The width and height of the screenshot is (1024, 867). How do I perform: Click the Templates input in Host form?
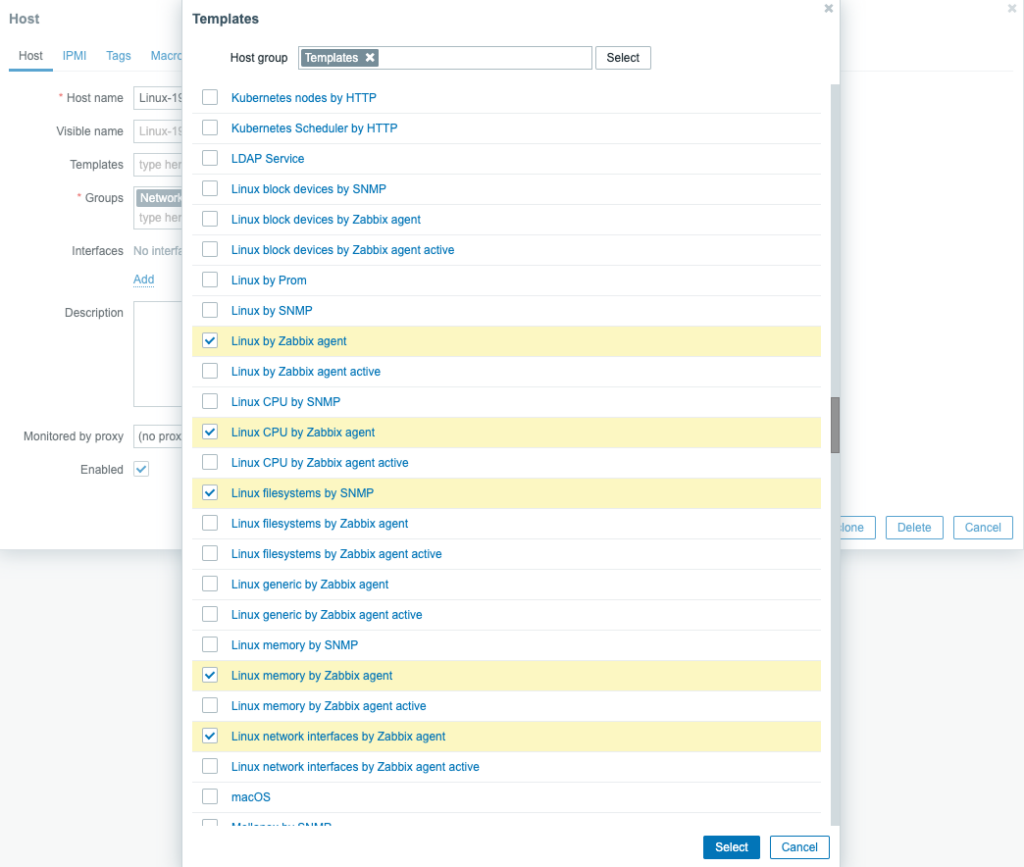[158, 165]
